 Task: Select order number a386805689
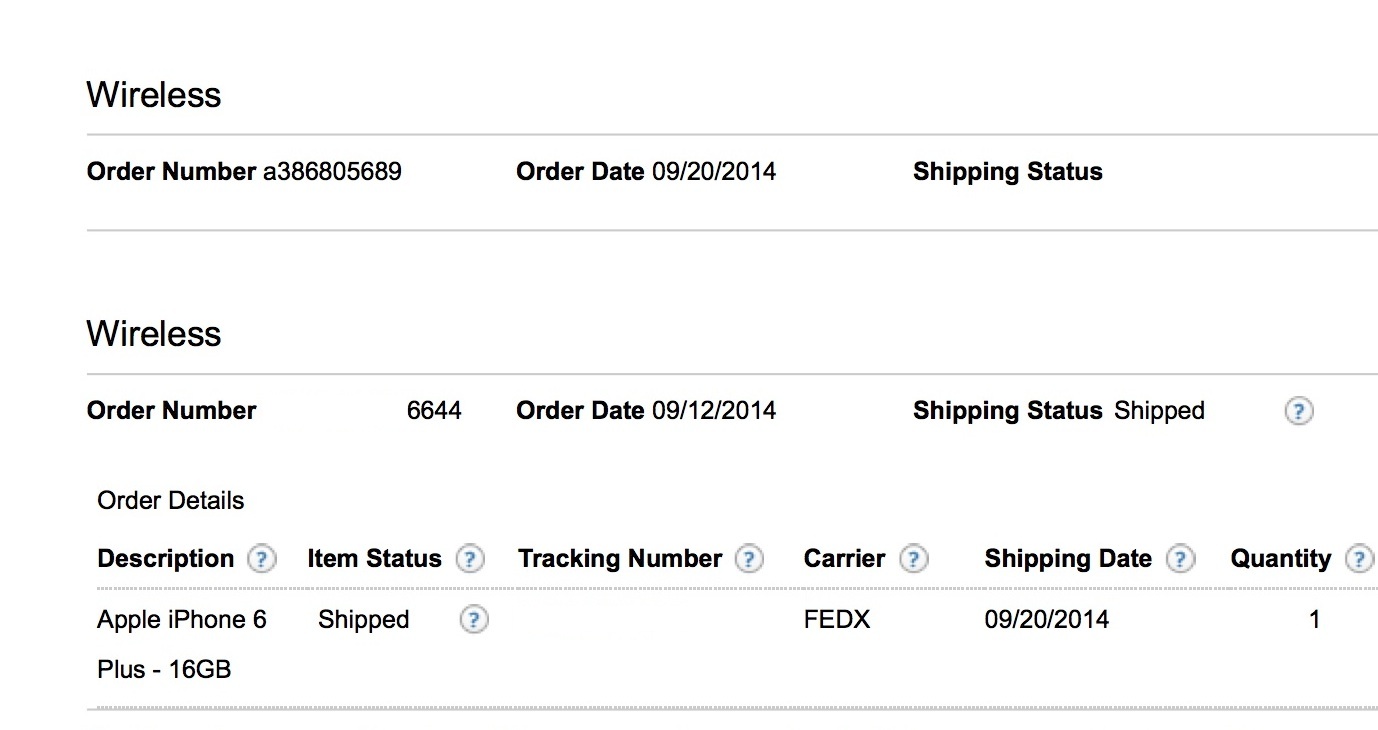tap(332, 172)
